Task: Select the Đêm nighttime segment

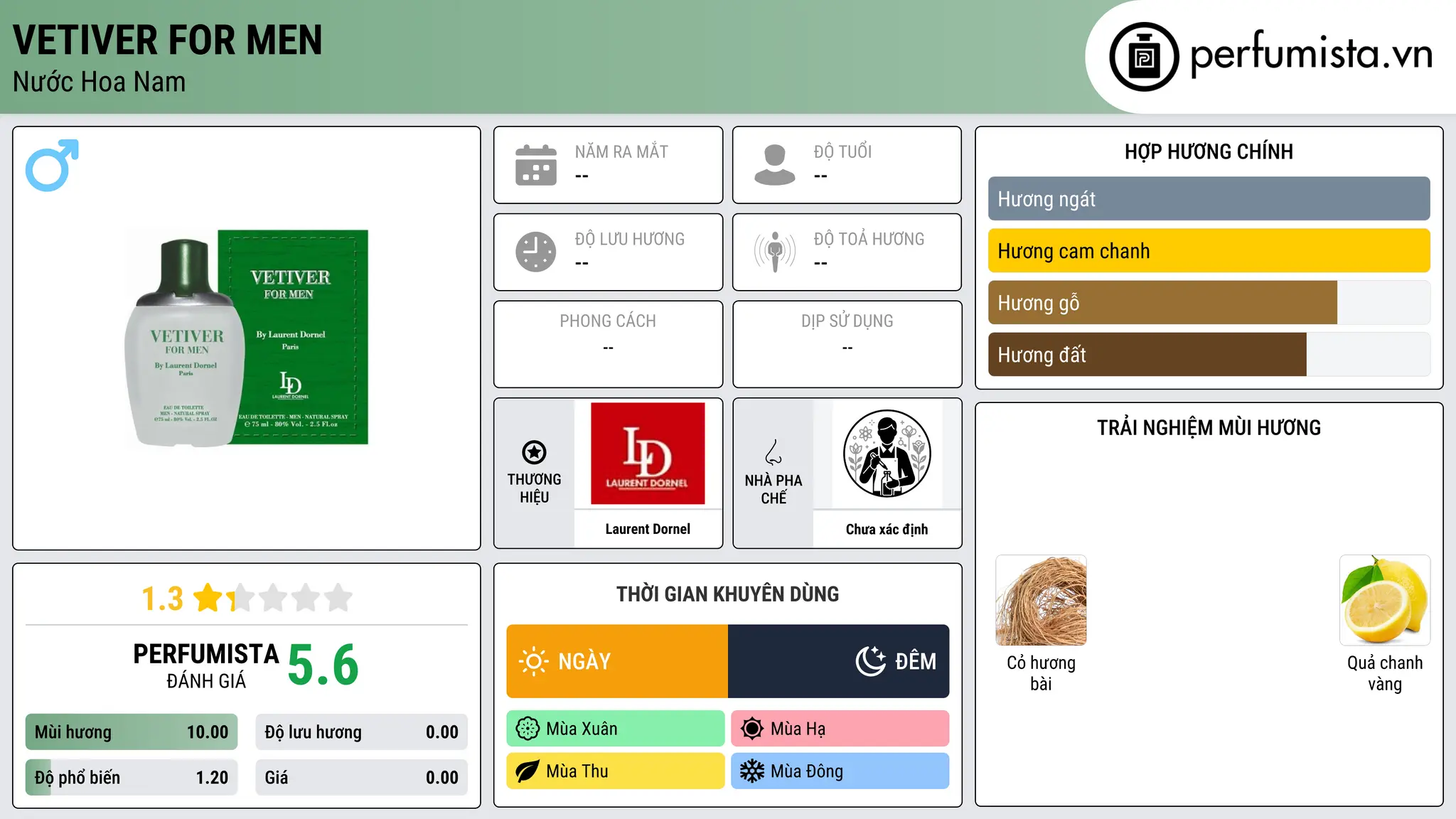Action: (x=839, y=661)
